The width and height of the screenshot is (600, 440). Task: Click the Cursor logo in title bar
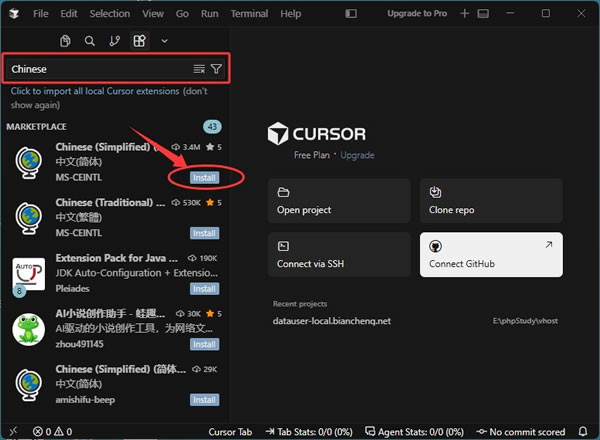(14, 14)
